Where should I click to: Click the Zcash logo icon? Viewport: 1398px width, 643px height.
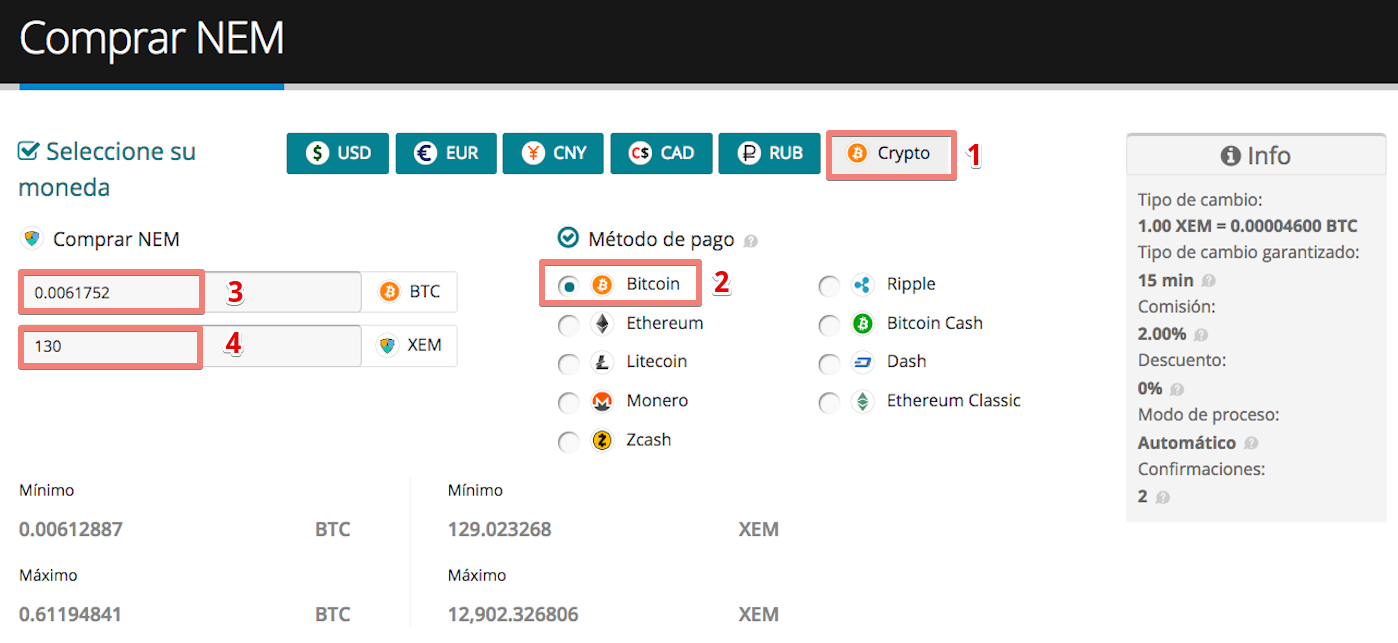[602, 441]
